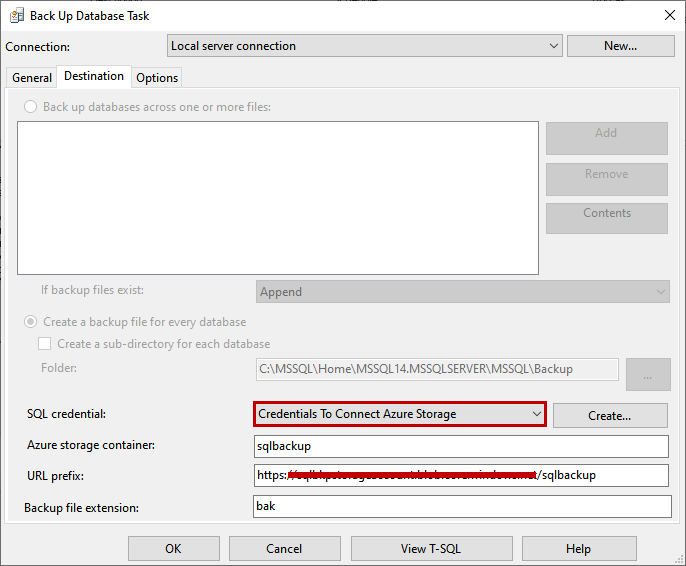Screen dimensions: 686x566
Task: Click the Create... credential button
Action: pyautogui.click(x=609, y=415)
